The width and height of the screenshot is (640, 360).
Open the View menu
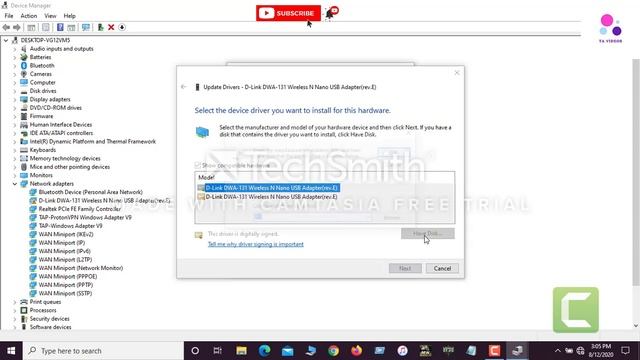coord(50,16)
